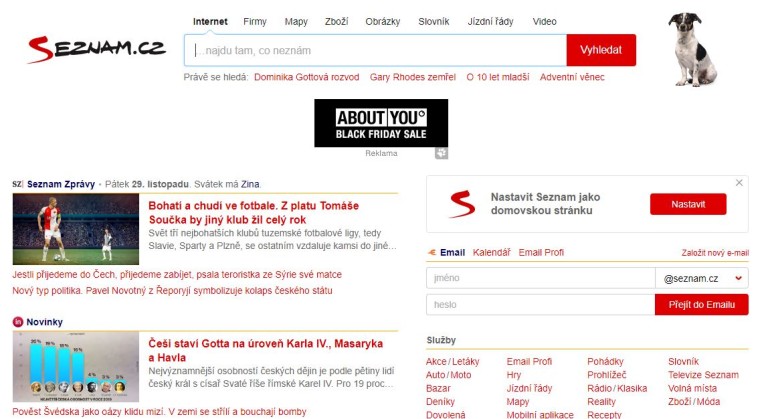Select the Obrázky search tab
This screenshot has height=419, width=768.
[380, 21]
